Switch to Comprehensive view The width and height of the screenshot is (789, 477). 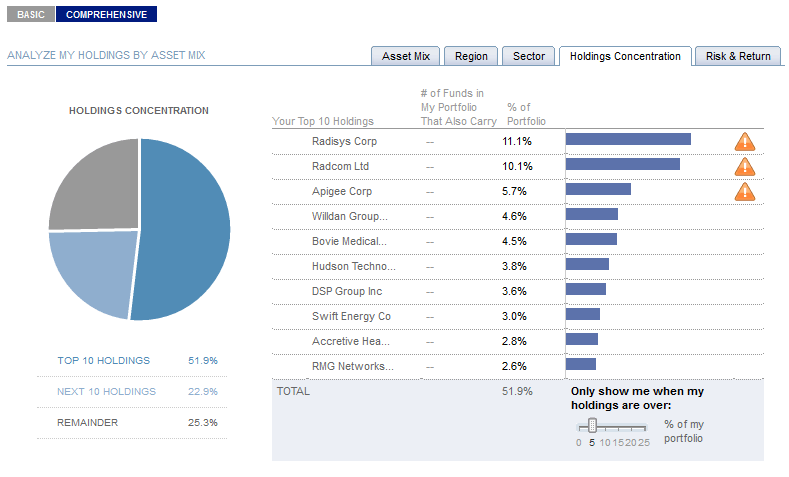click(x=106, y=15)
